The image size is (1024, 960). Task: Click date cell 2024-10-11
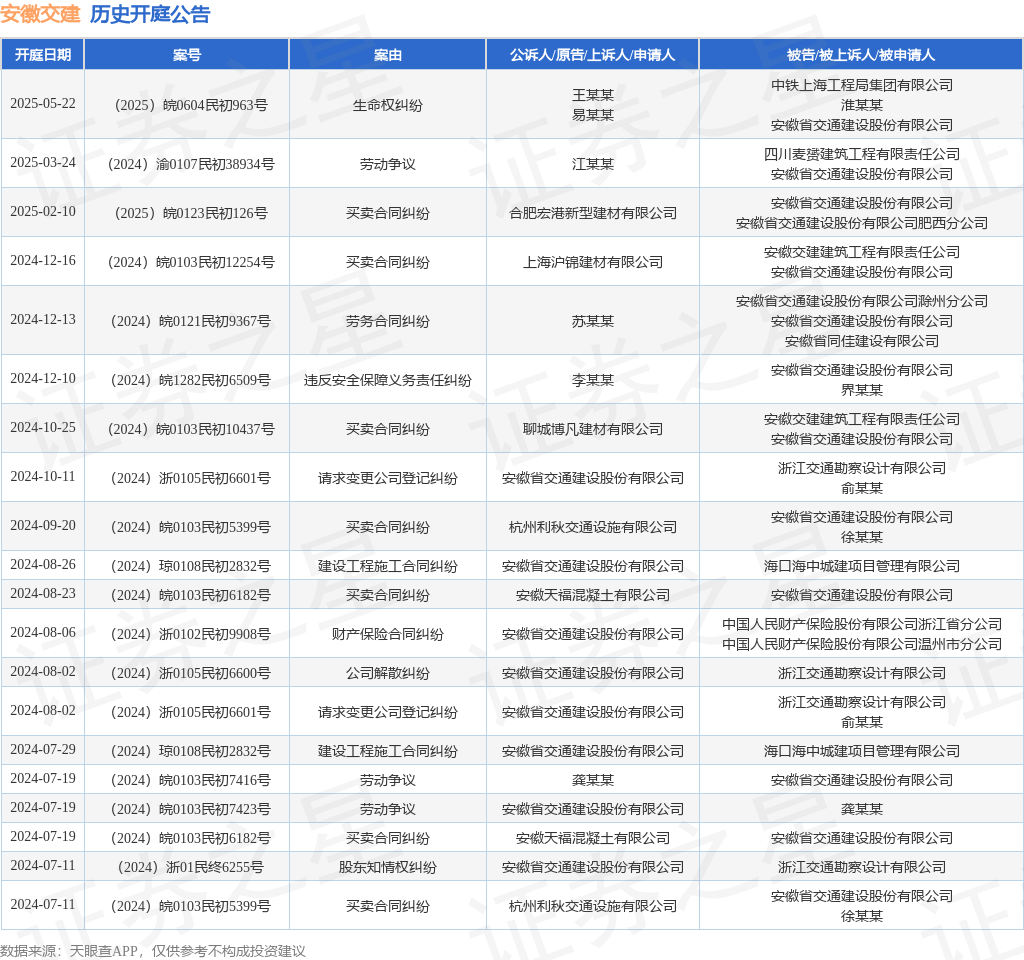pos(42,477)
